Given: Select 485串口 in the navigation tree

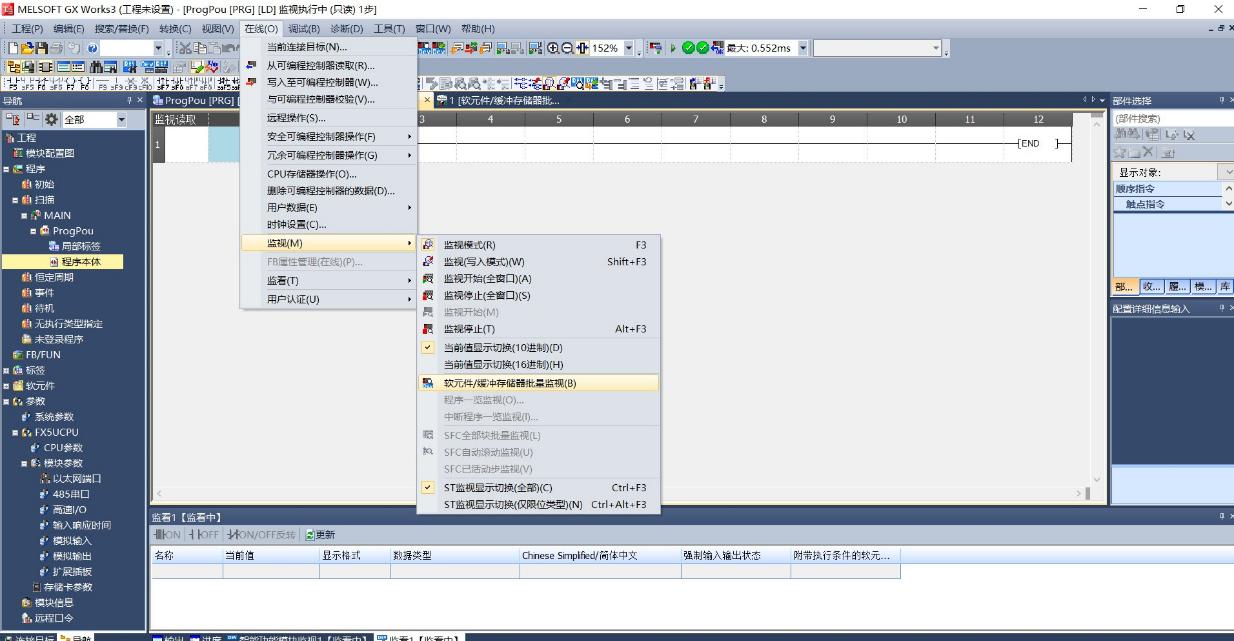Looking at the screenshot, I should [x=70, y=494].
